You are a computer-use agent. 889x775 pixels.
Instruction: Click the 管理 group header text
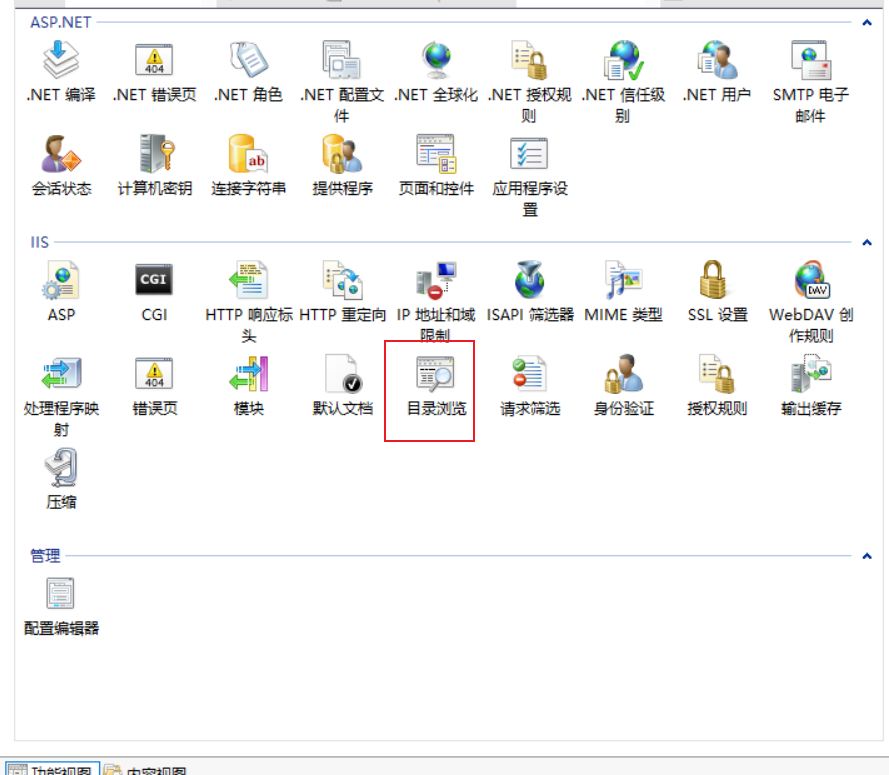coord(45,556)
